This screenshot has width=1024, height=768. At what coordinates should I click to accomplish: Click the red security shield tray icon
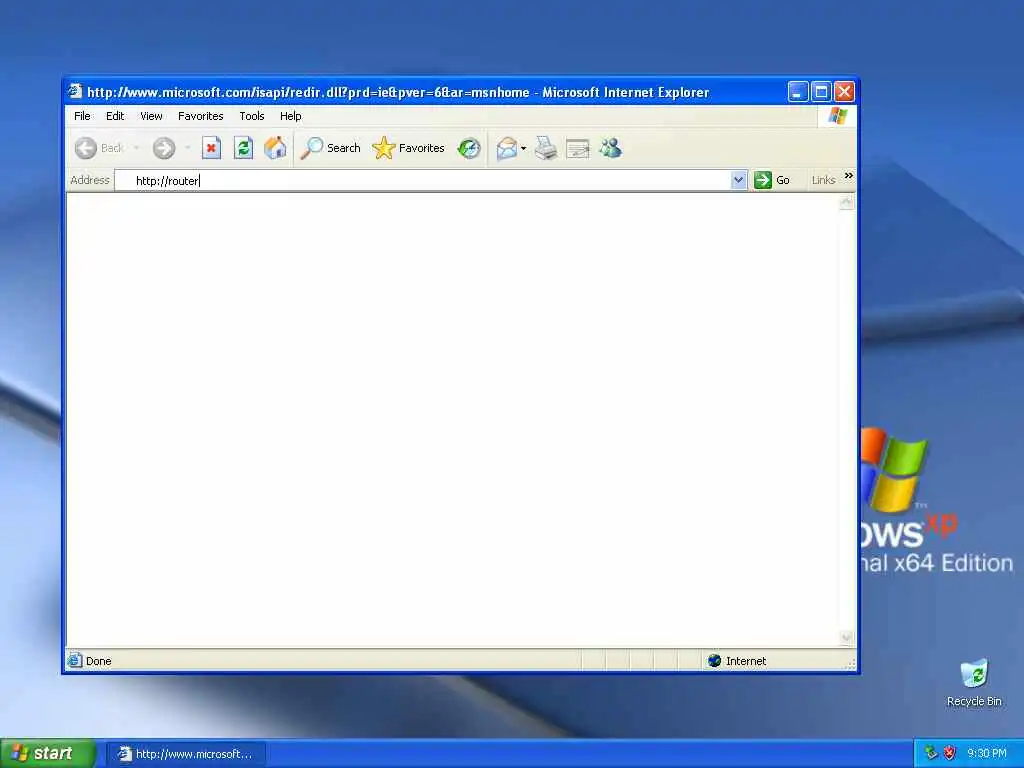pos(950,753)
